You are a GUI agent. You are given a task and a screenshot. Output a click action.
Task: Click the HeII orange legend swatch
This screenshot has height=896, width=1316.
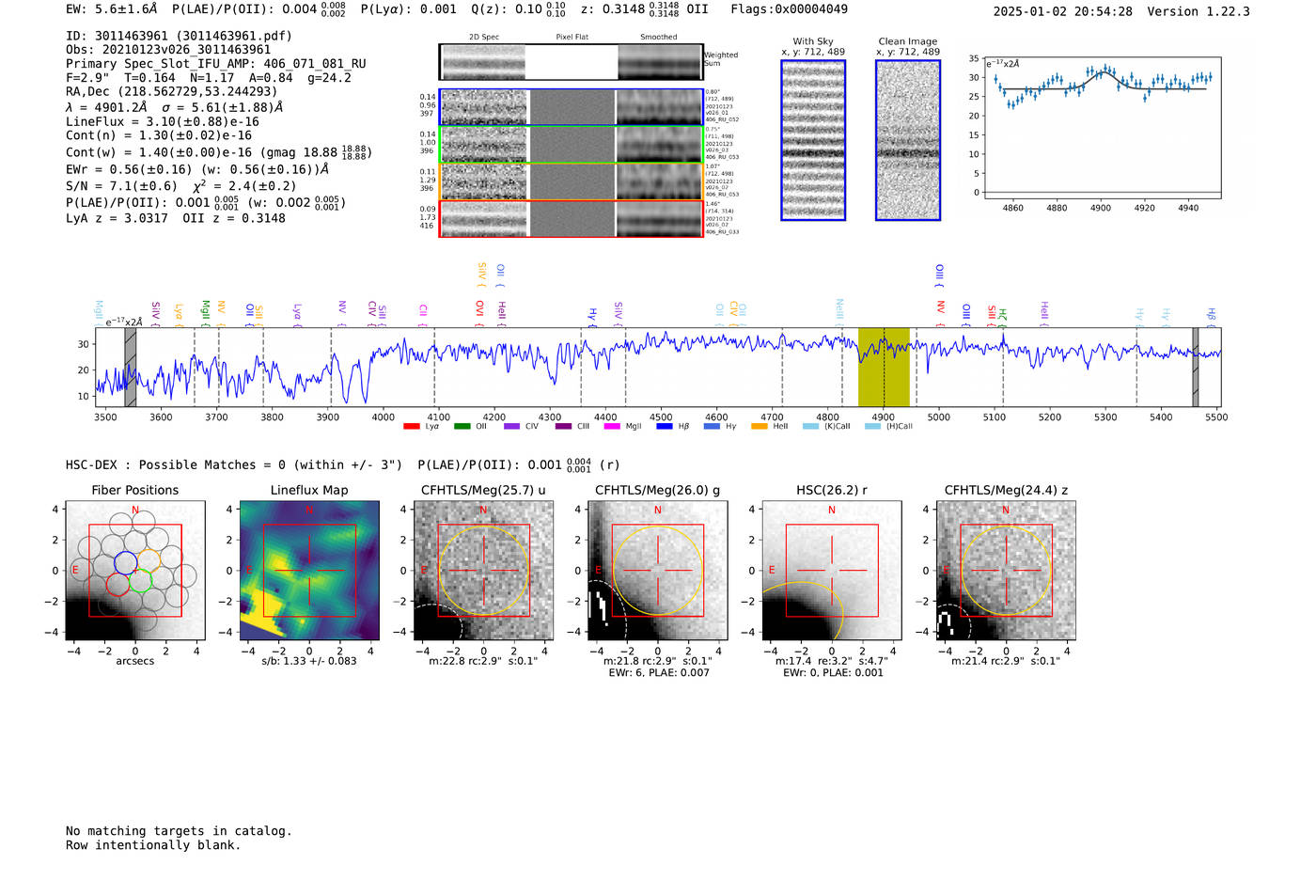(x=760, y=427)
